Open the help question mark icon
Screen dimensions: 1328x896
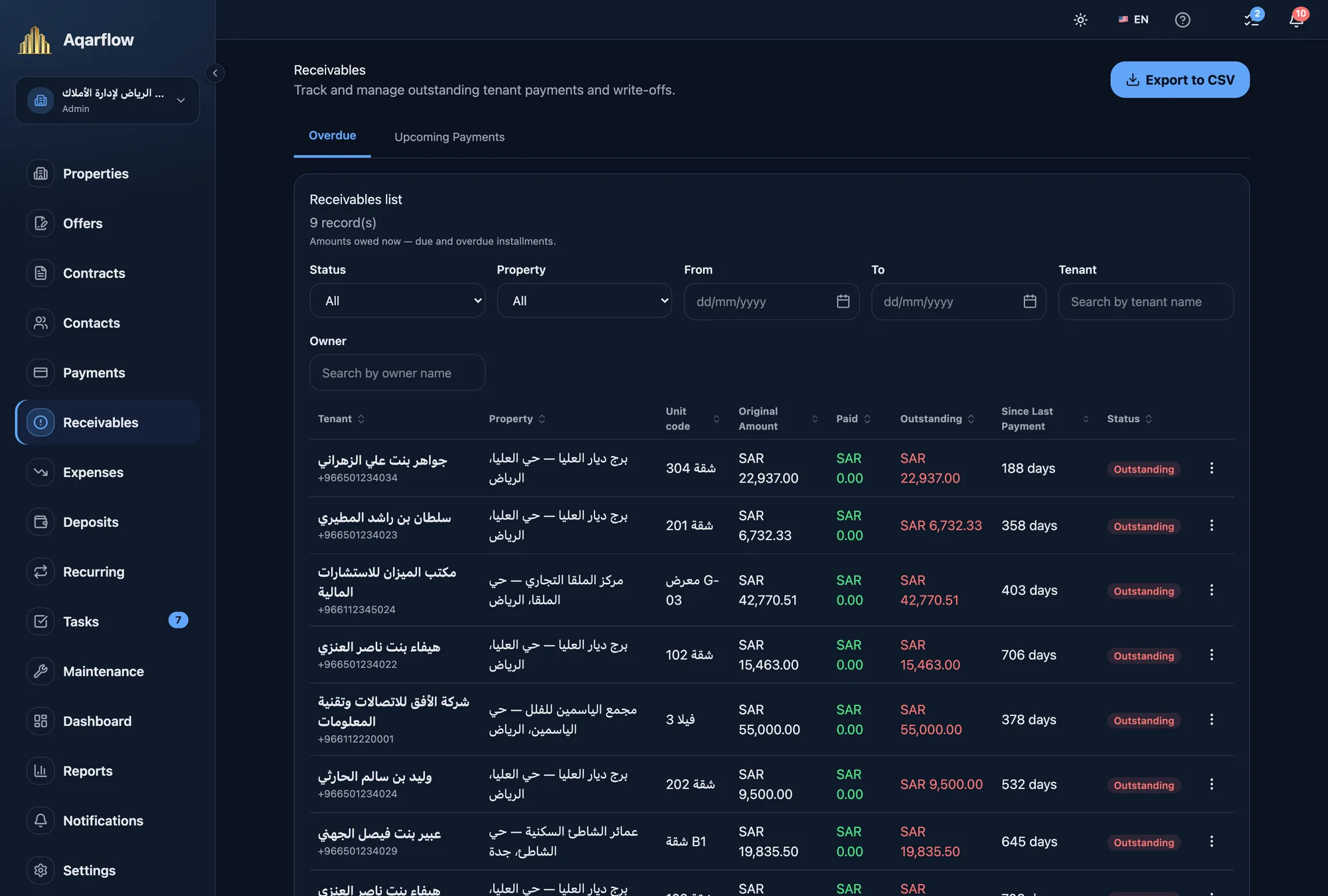click(x=1182, y=20)
